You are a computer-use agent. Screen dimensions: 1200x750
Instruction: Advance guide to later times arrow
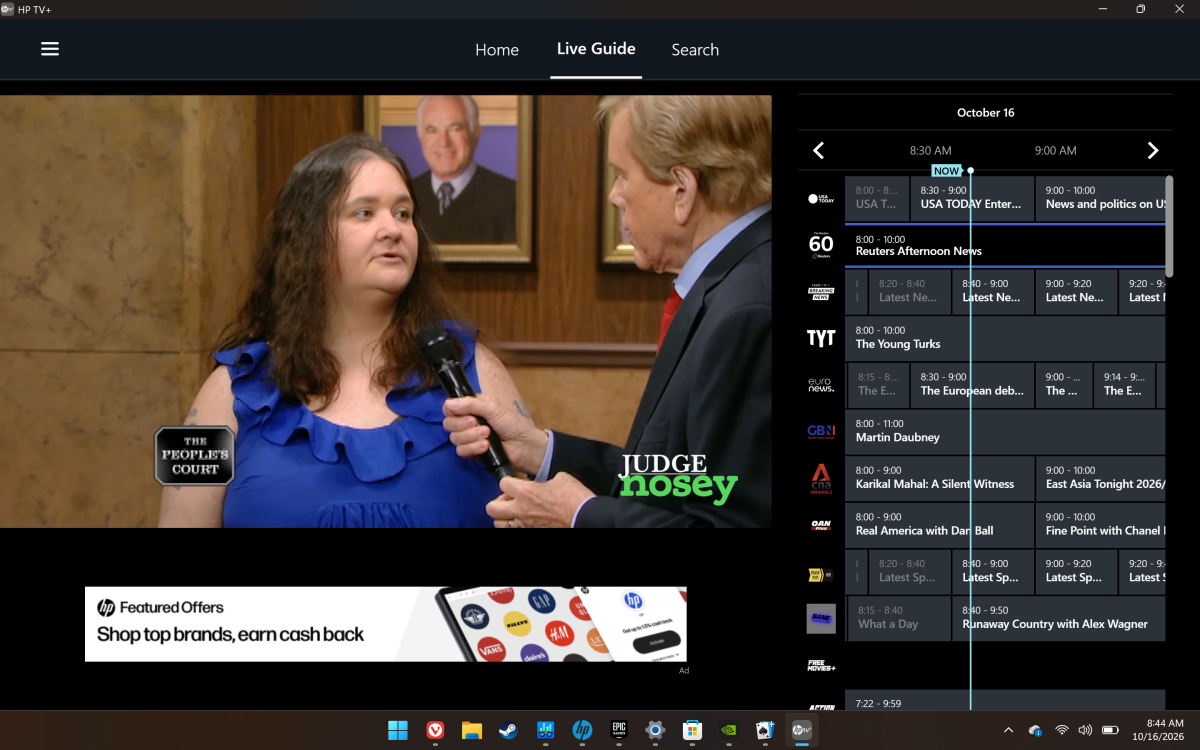[1152, 150]
